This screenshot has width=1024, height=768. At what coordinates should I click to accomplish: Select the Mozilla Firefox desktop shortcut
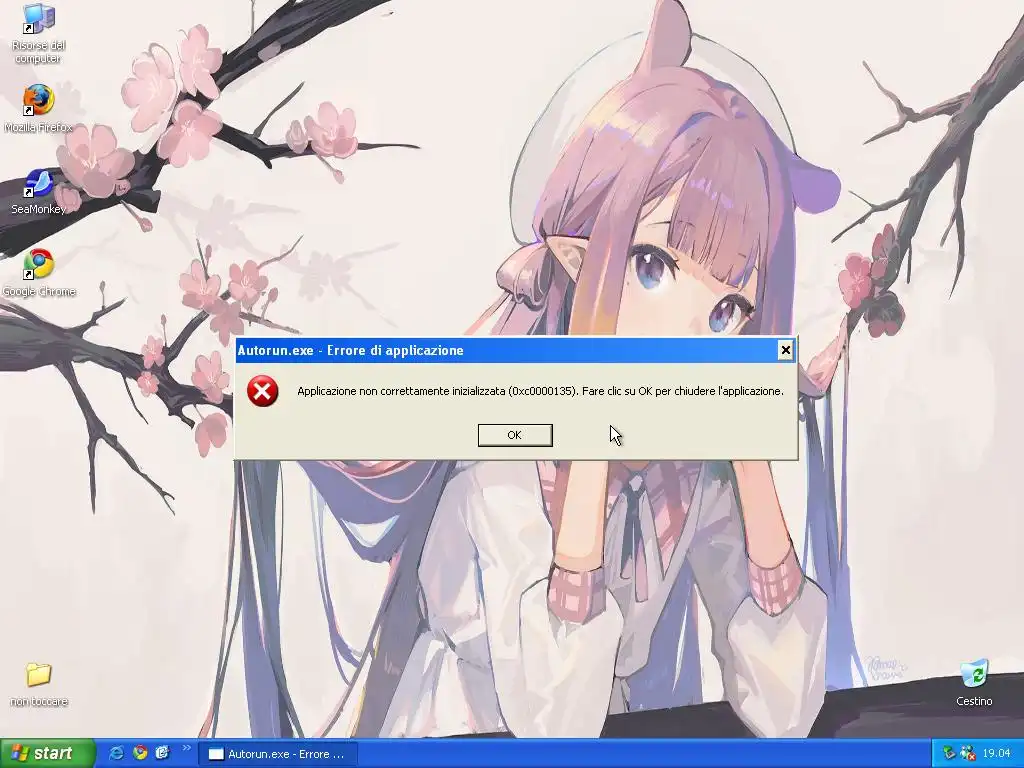point(39,108)
